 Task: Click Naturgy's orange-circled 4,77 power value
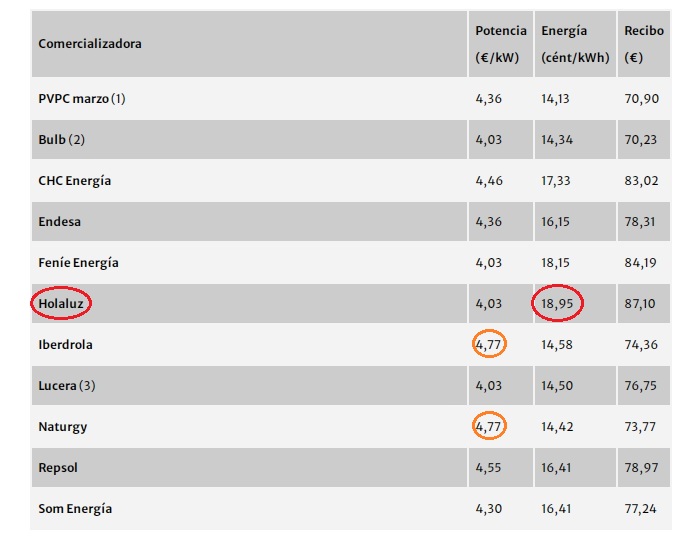point(490,427)
